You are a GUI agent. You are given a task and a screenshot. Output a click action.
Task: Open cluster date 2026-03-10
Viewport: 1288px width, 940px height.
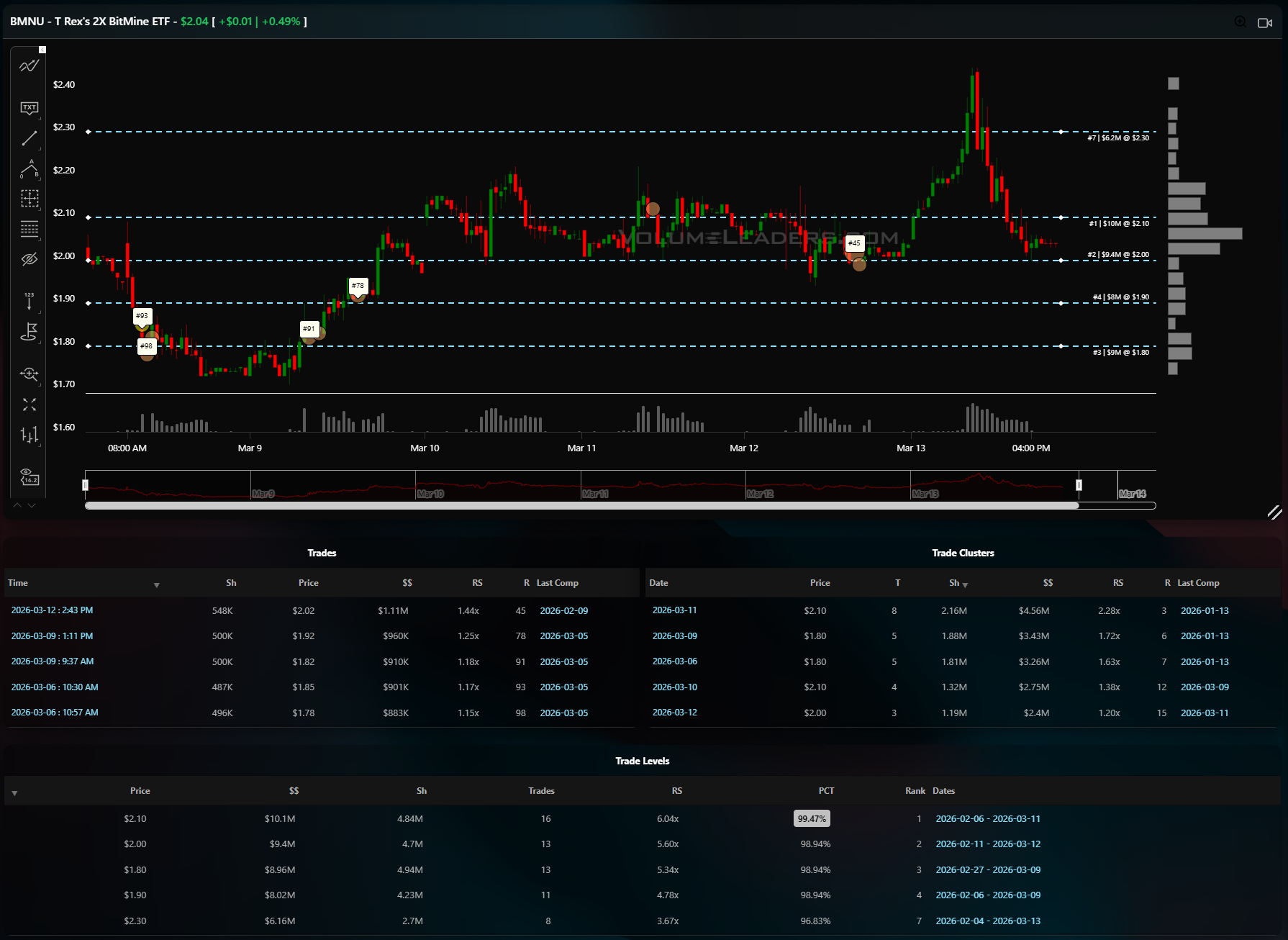pos(674,687)
